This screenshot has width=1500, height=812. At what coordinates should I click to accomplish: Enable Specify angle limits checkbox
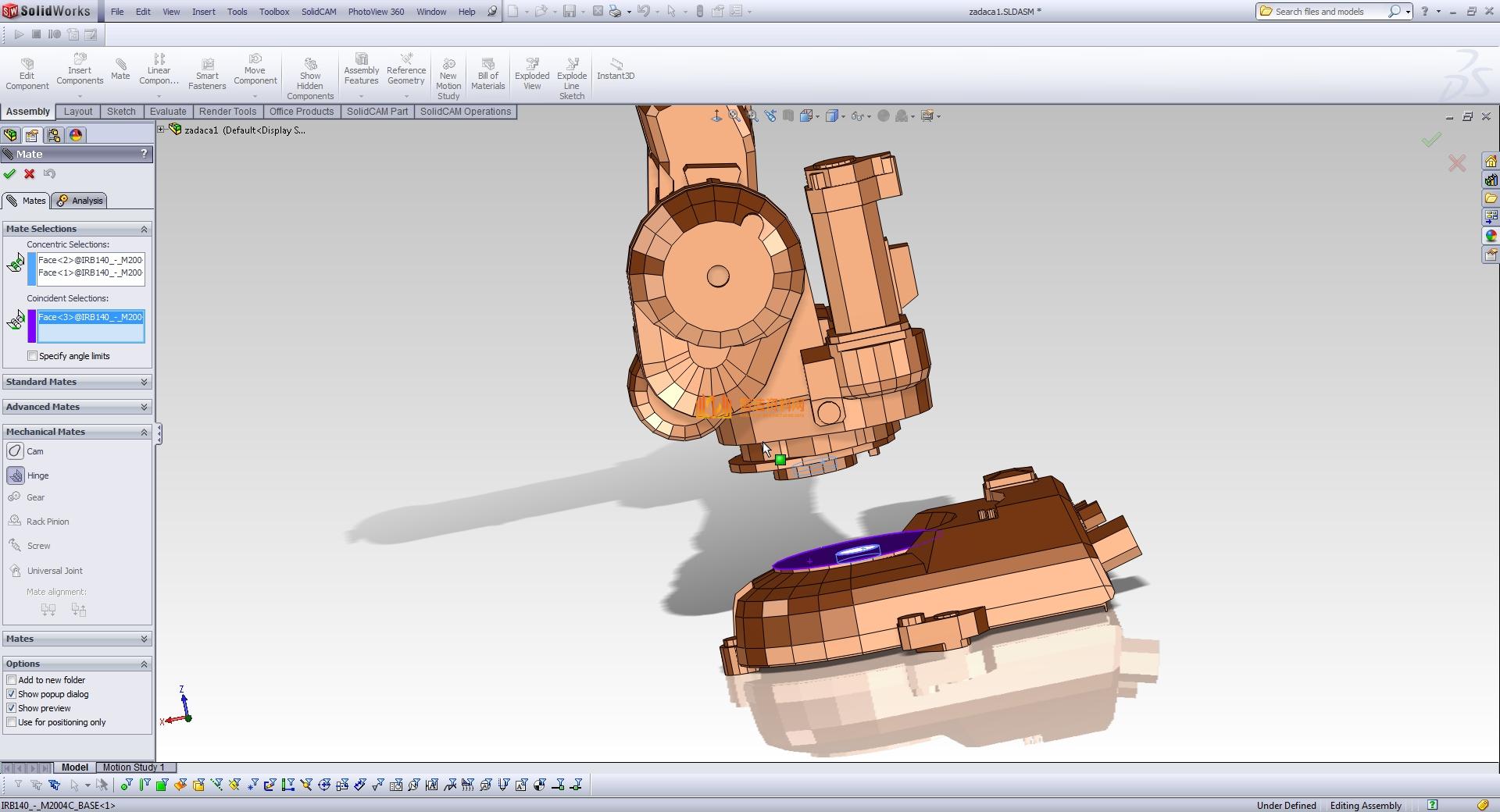33,356
